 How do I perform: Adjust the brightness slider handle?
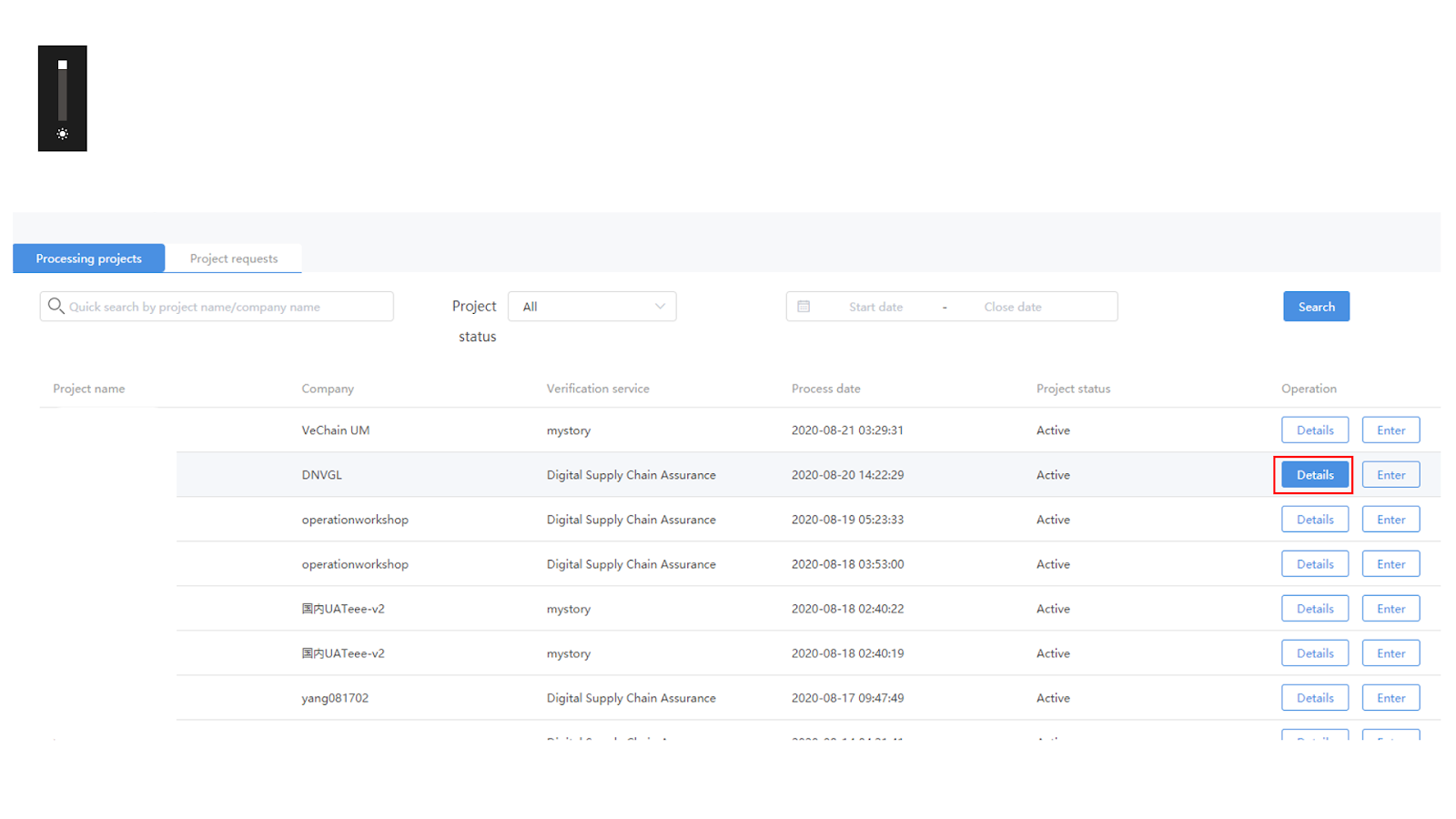tap(63, 65)
